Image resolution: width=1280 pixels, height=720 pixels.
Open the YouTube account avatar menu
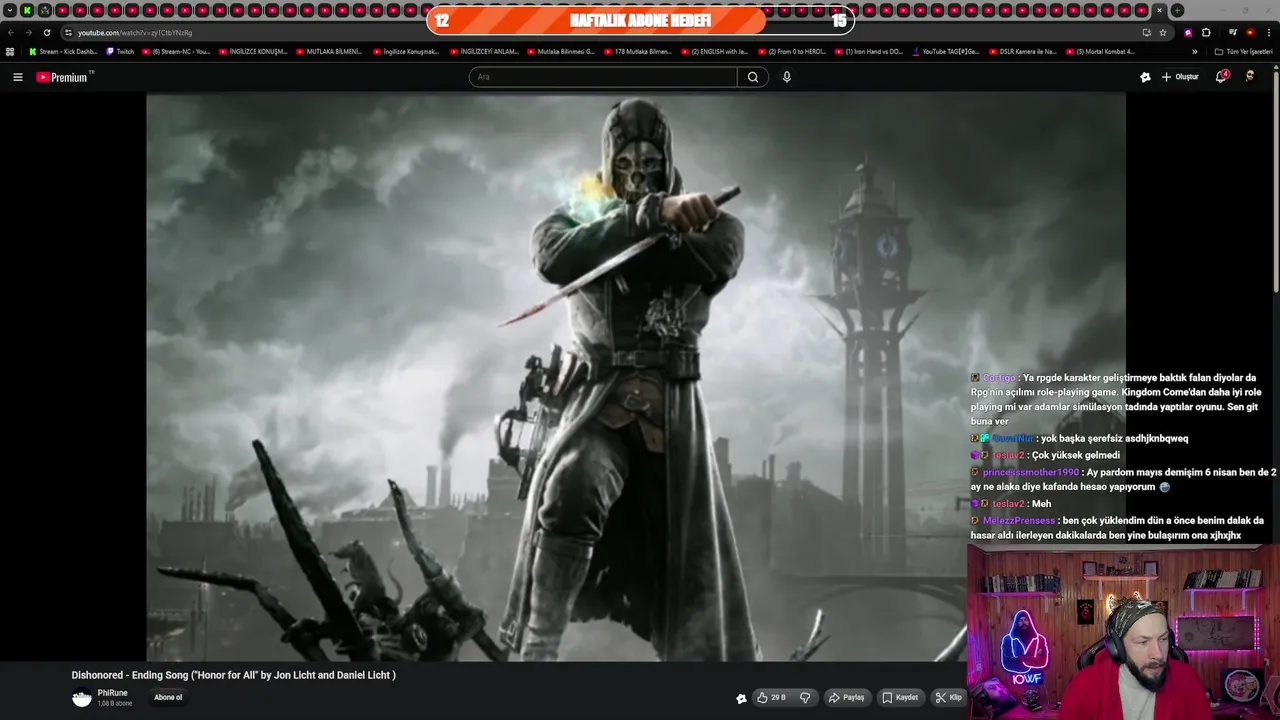click(x=1250, y=77)
